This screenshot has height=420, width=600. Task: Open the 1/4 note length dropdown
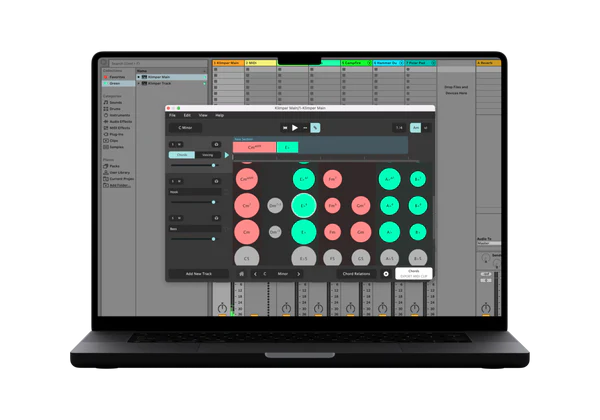(x=399, y=127)
